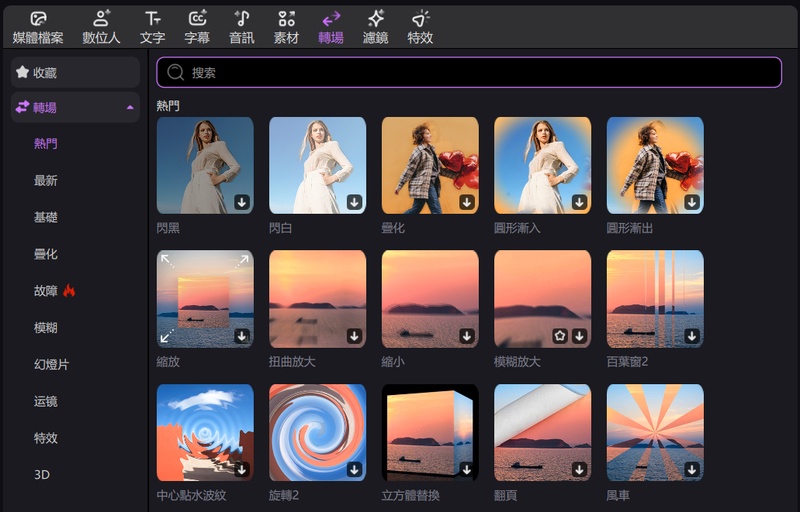This screenshot has width=800, height=512.
Task: Choose the 最新 newest category
Action: coord(46,181)
